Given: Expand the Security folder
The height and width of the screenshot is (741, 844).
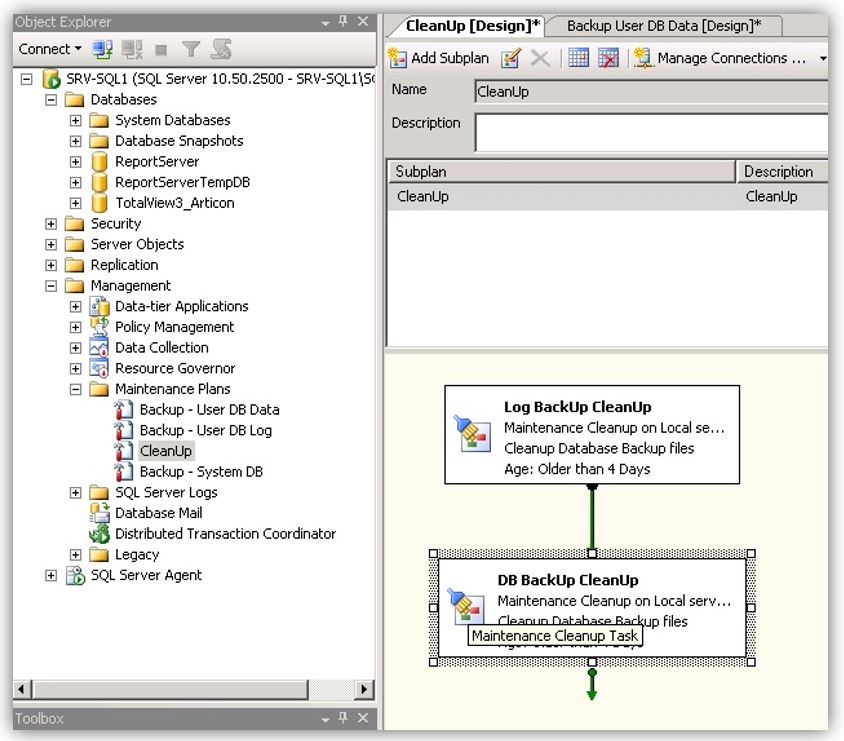Looking at the screenshot, I should click(x=51, y=223).
